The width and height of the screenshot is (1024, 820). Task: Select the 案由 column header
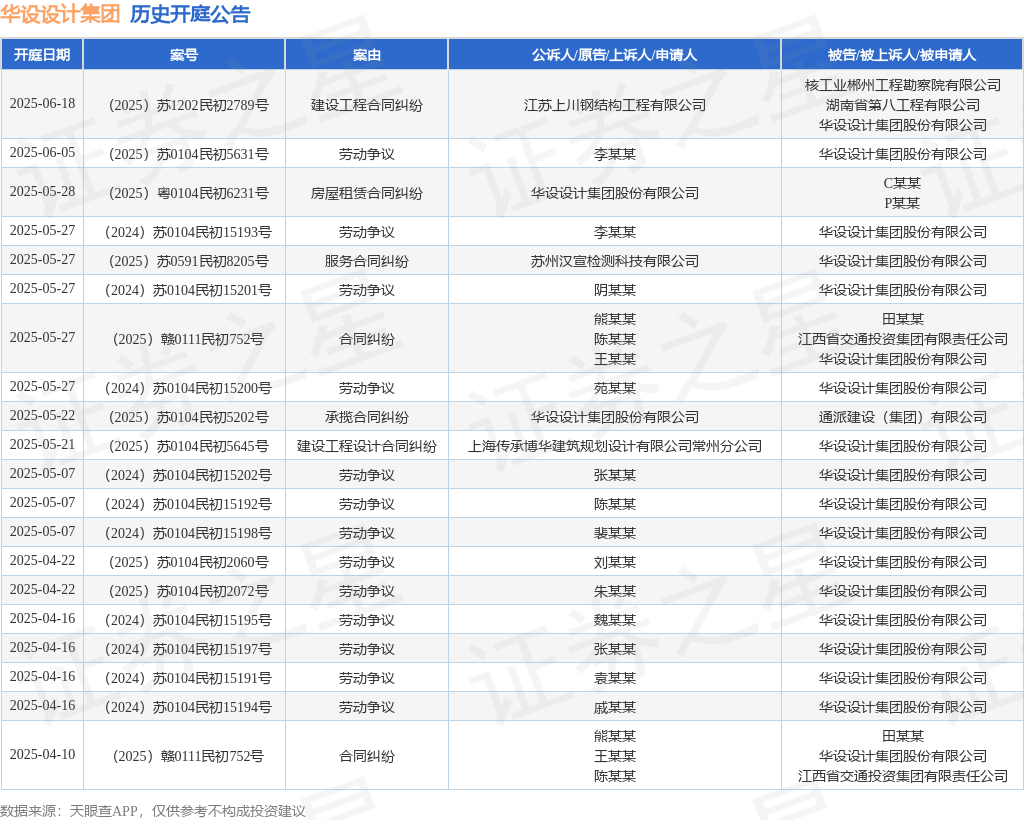point(367,55)
